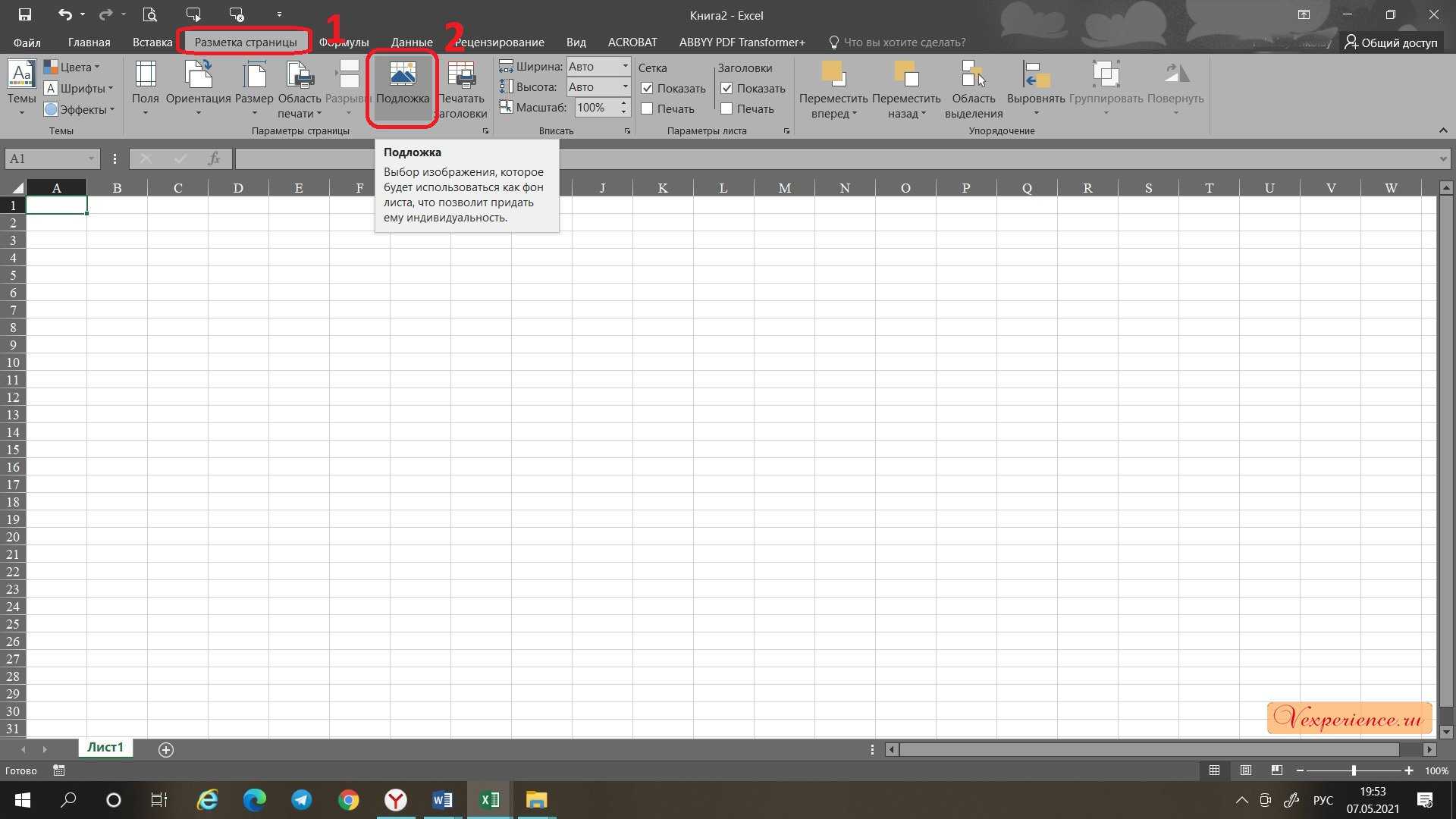Toggle gridlines Показать checkbox under Сетка
The width and height of the screenshot is (1456, 819).
click(x=647, y=89)
